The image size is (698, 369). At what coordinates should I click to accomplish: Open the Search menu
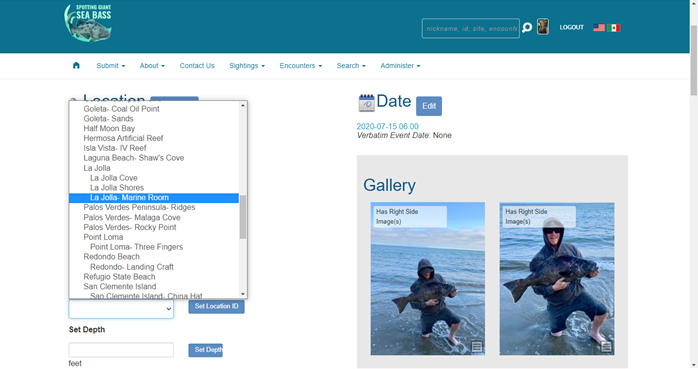point(351,65)
